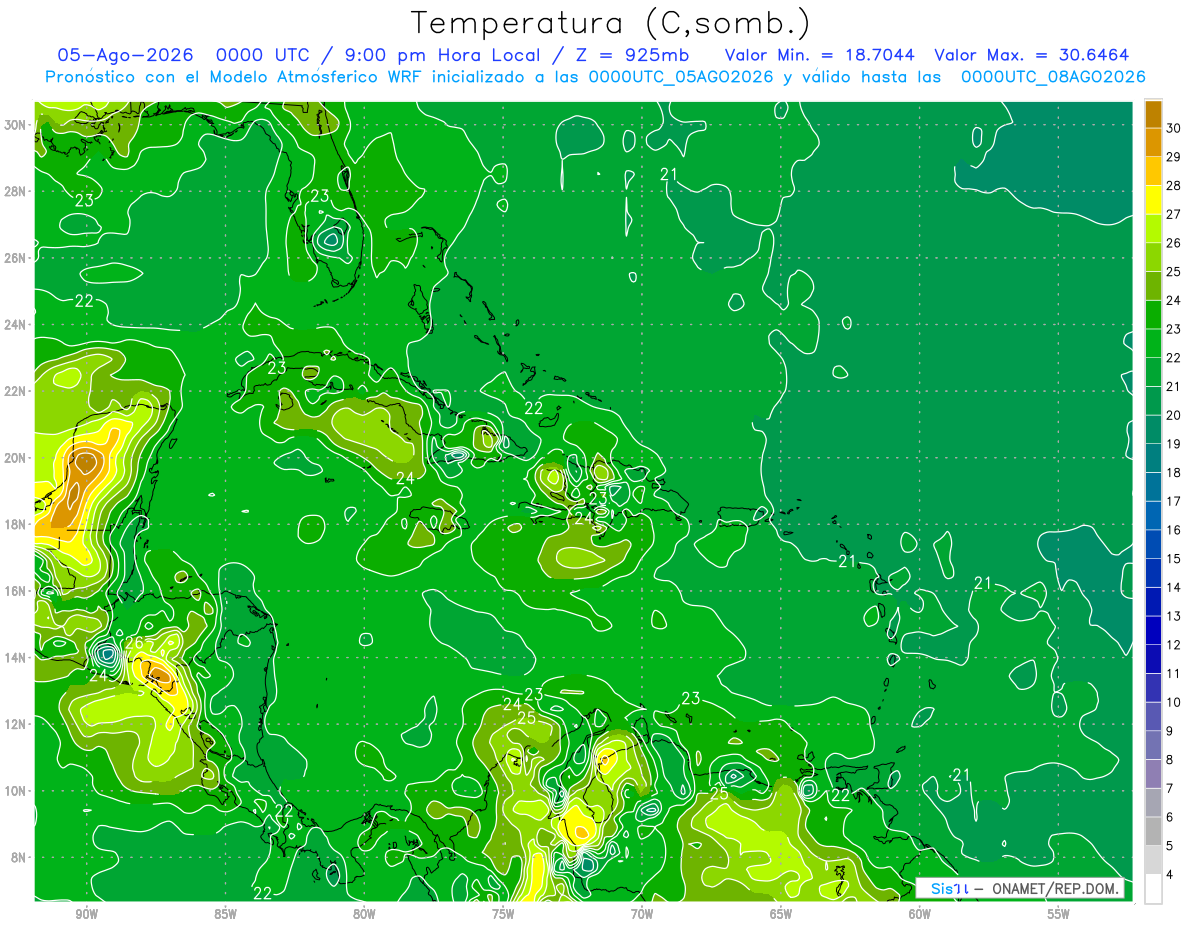
Task: Click the color scale label '30'
Action: pos(1174,128)
